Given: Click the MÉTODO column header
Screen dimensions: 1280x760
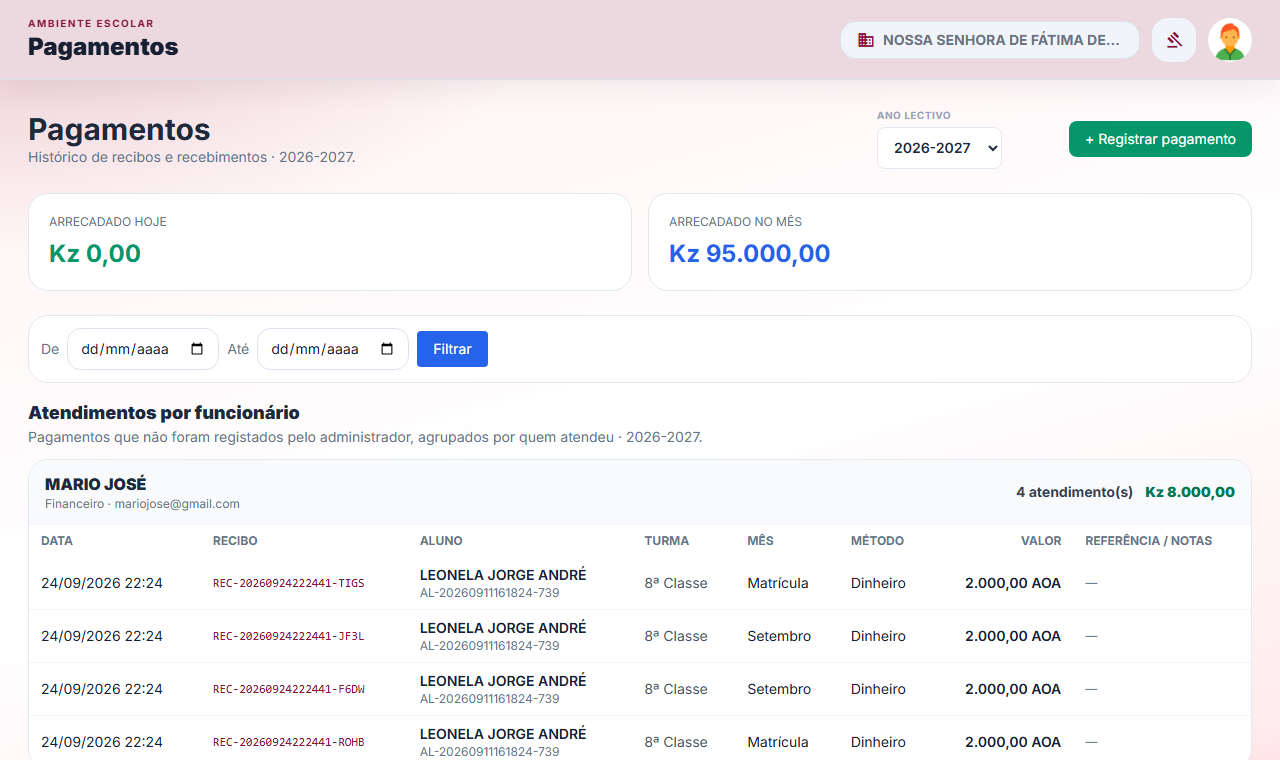Looking at the screenshot, I should click(x=877, y=541).
